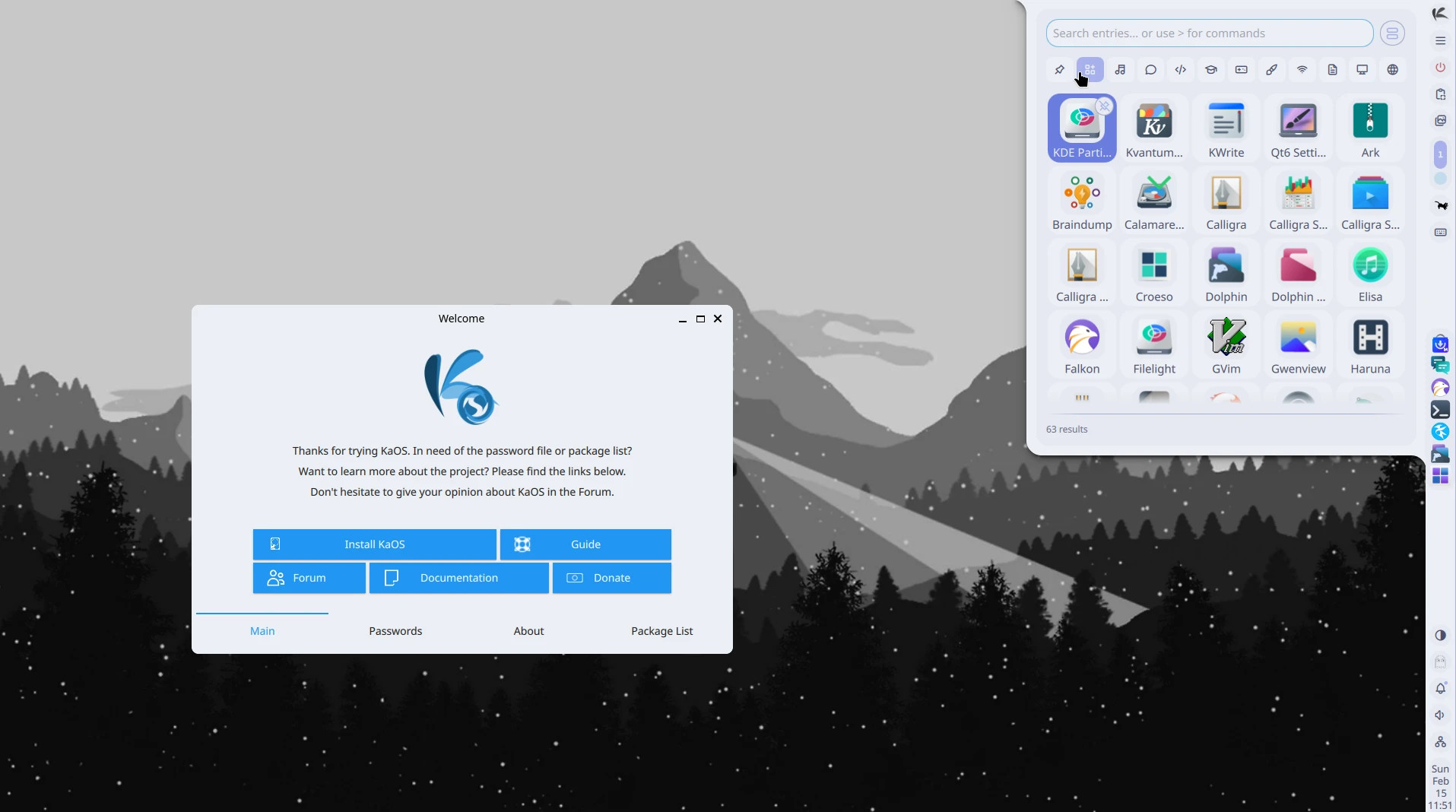Launch the Kvantum Manager app
This screenshot has height=812, width=1456.
1153,128
